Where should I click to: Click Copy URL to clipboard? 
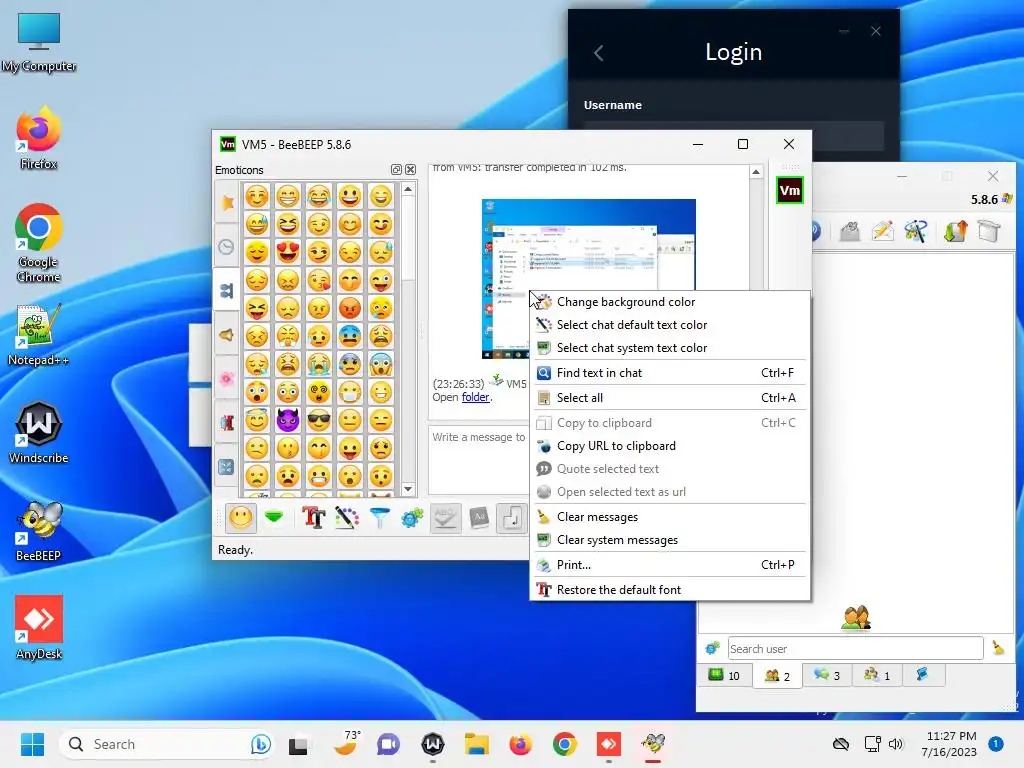point(670,446)
